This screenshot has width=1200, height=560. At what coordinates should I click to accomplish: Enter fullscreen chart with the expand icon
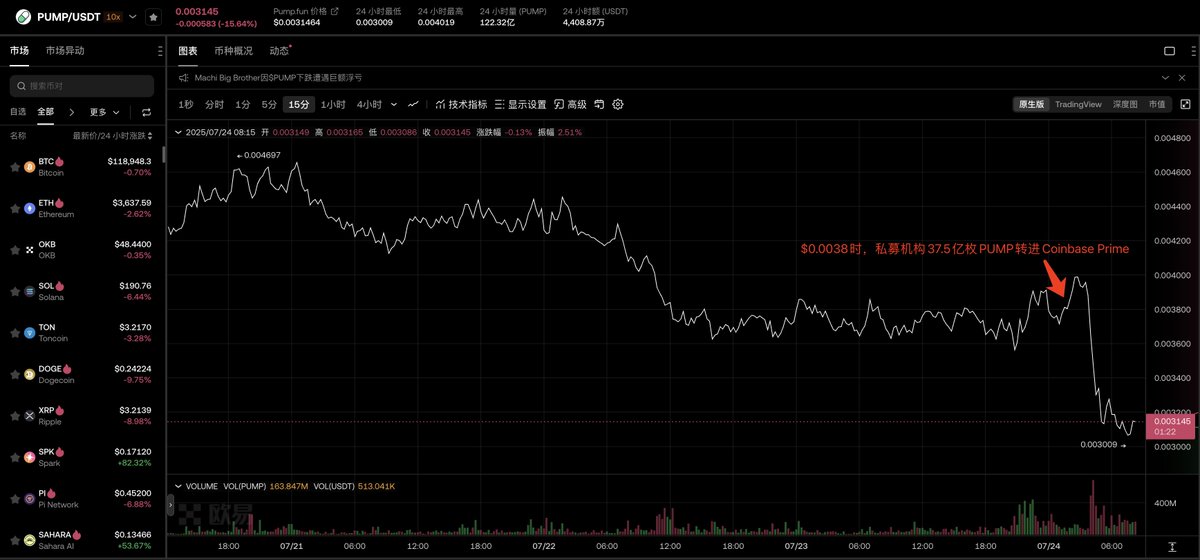pyautogui.click(x=1185, y=104)
